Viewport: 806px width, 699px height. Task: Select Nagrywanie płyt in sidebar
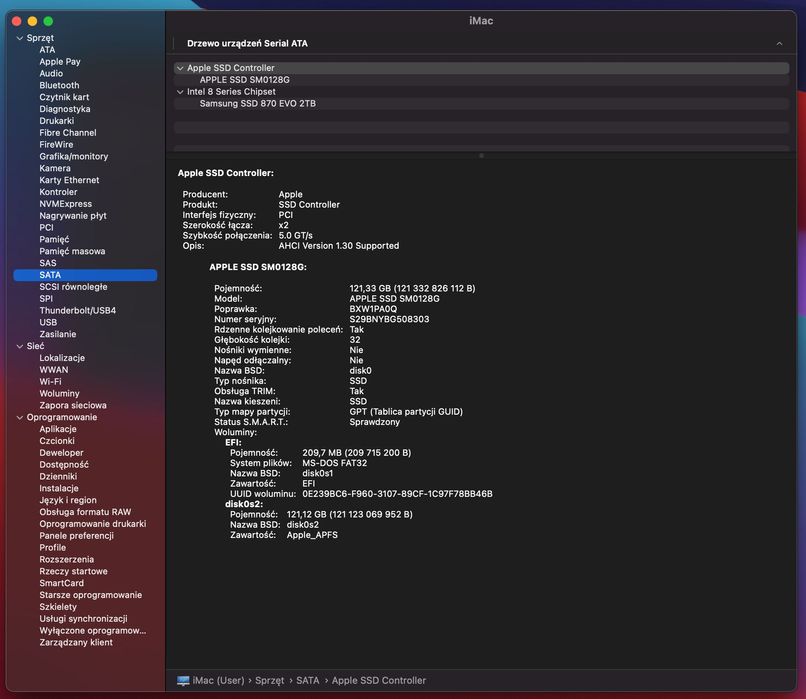pyautogui.click(x=73, y=216)
